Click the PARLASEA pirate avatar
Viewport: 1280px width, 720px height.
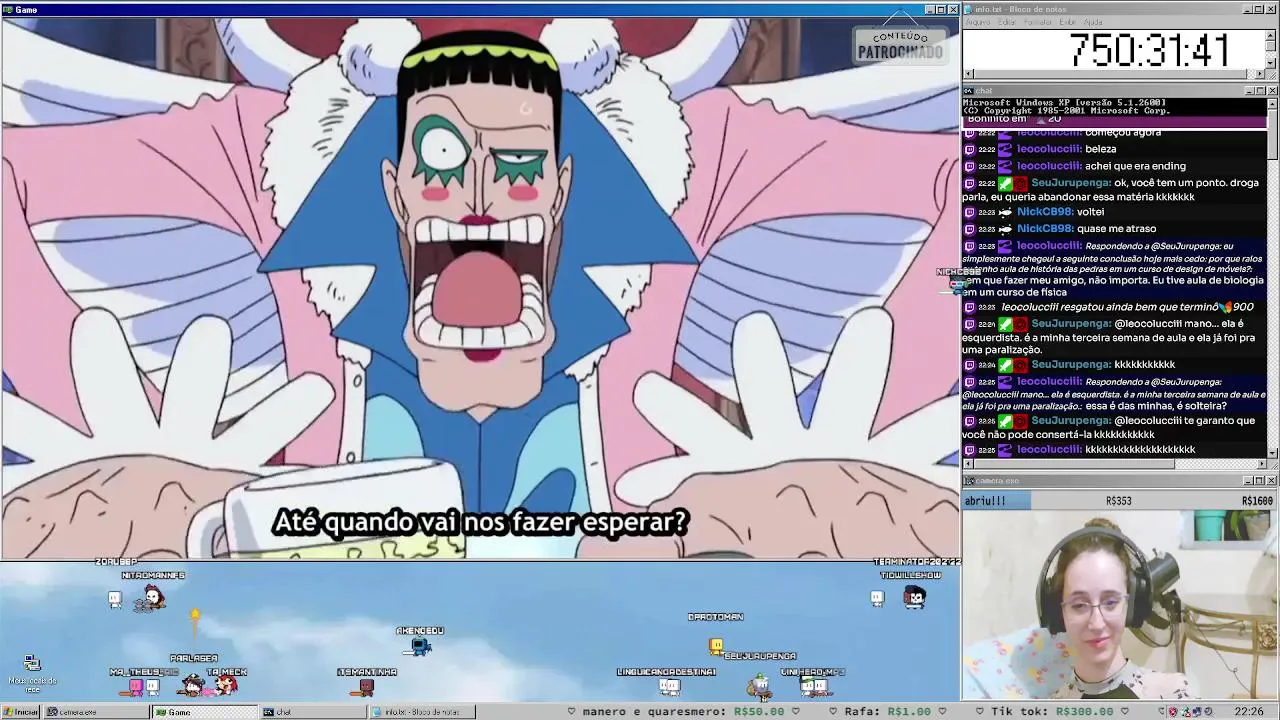point(192,685)
